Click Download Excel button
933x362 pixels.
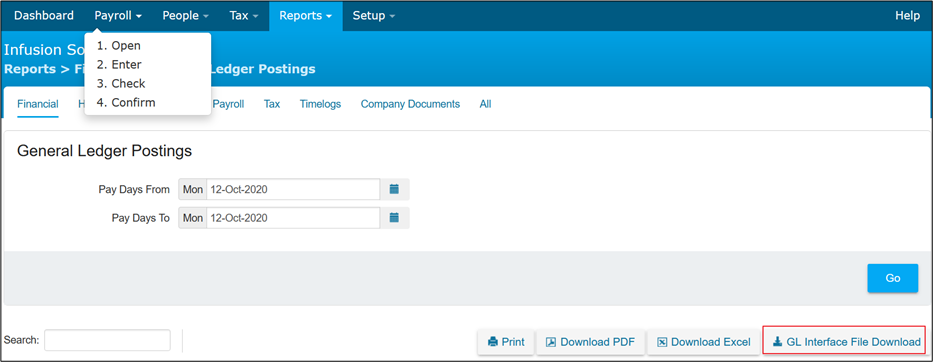(703, 342)
